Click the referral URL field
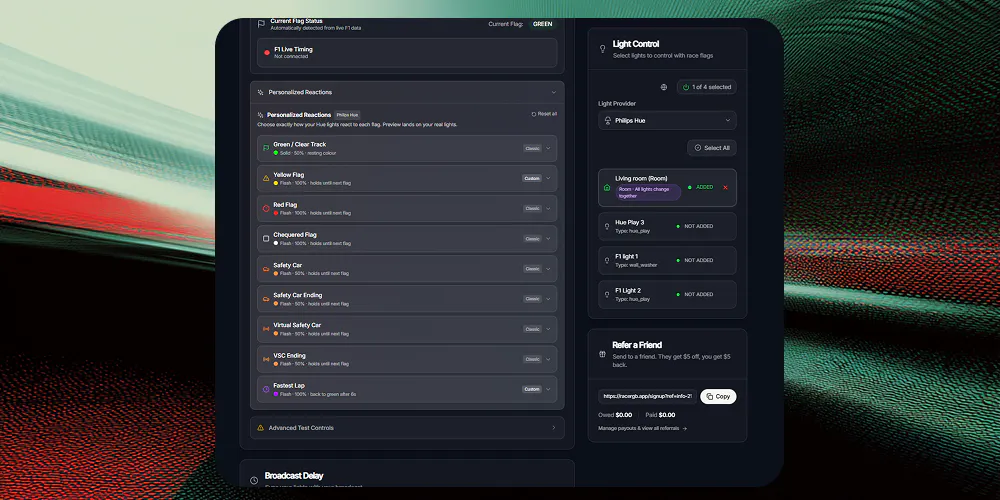This screenshot has width=1000, height=500. pyautogui.click(x=647, y=397)
